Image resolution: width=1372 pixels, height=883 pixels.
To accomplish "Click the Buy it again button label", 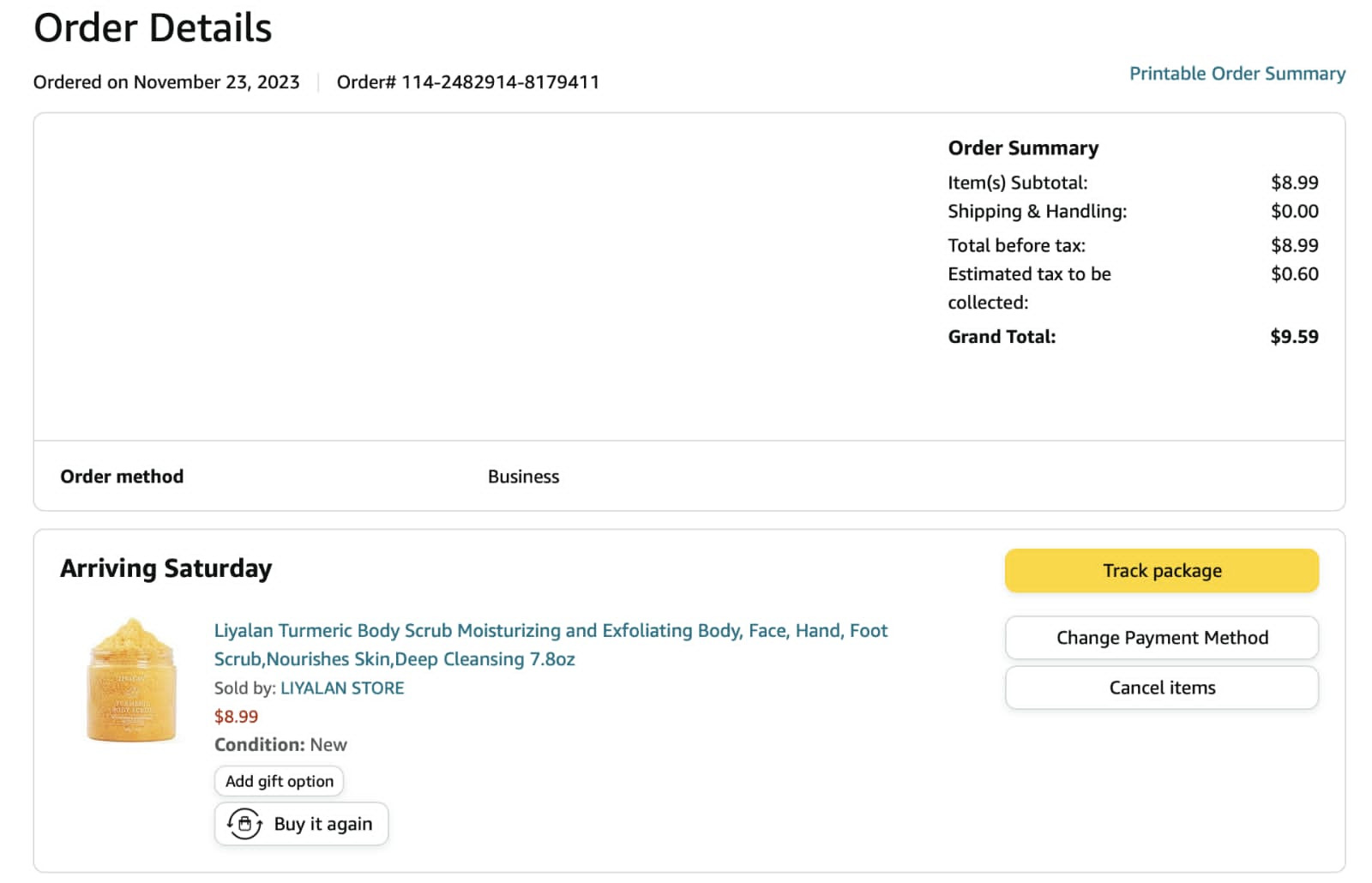I will [323, 824].
